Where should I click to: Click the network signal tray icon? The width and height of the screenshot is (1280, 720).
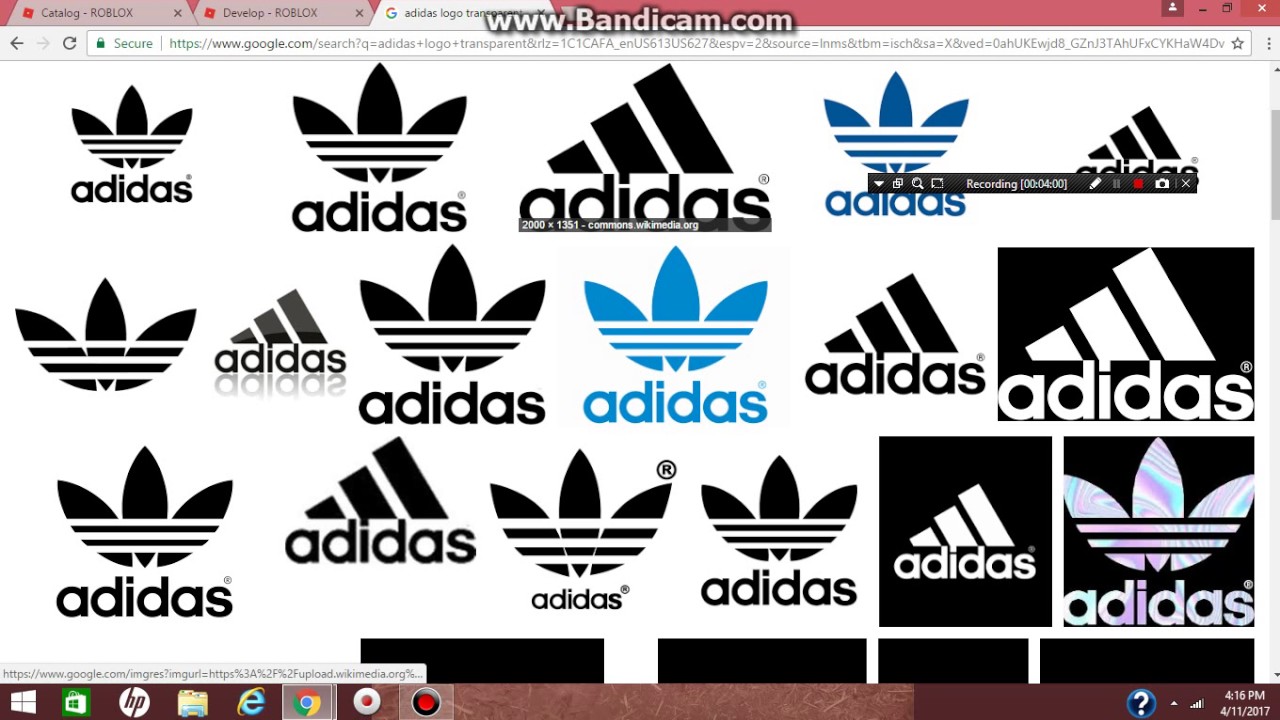click(1198, 703)
